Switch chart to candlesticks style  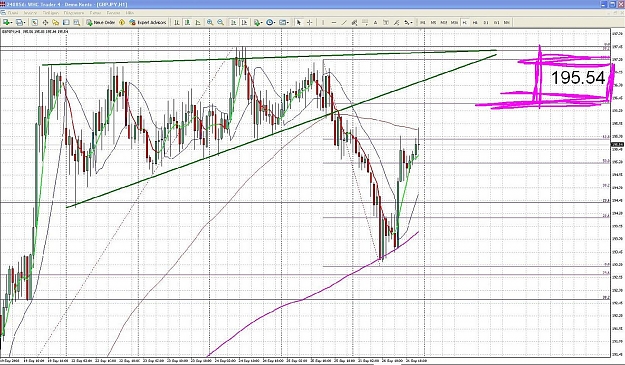187,22
